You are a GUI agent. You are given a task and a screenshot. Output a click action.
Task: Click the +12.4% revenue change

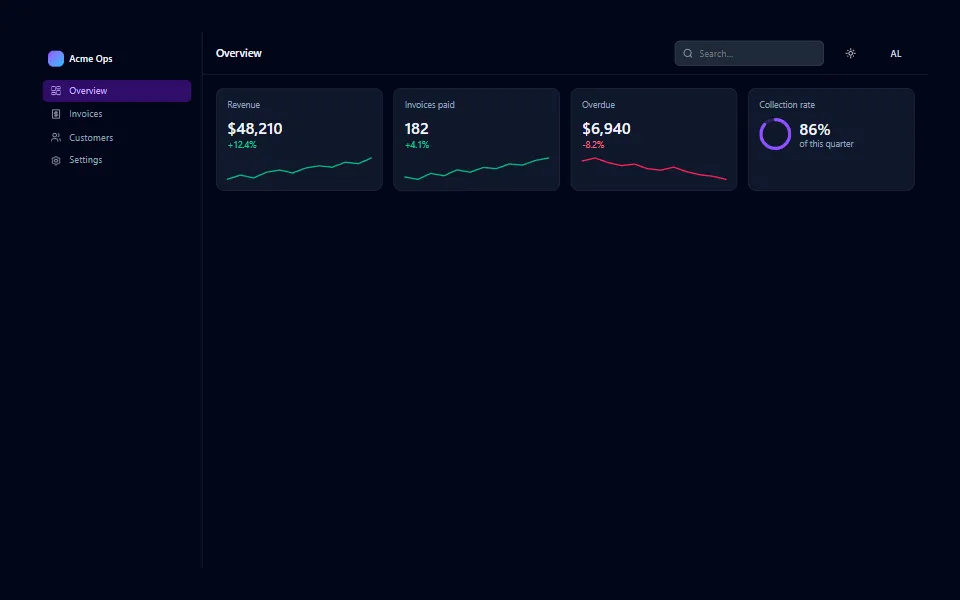click(x=242, y=145)
